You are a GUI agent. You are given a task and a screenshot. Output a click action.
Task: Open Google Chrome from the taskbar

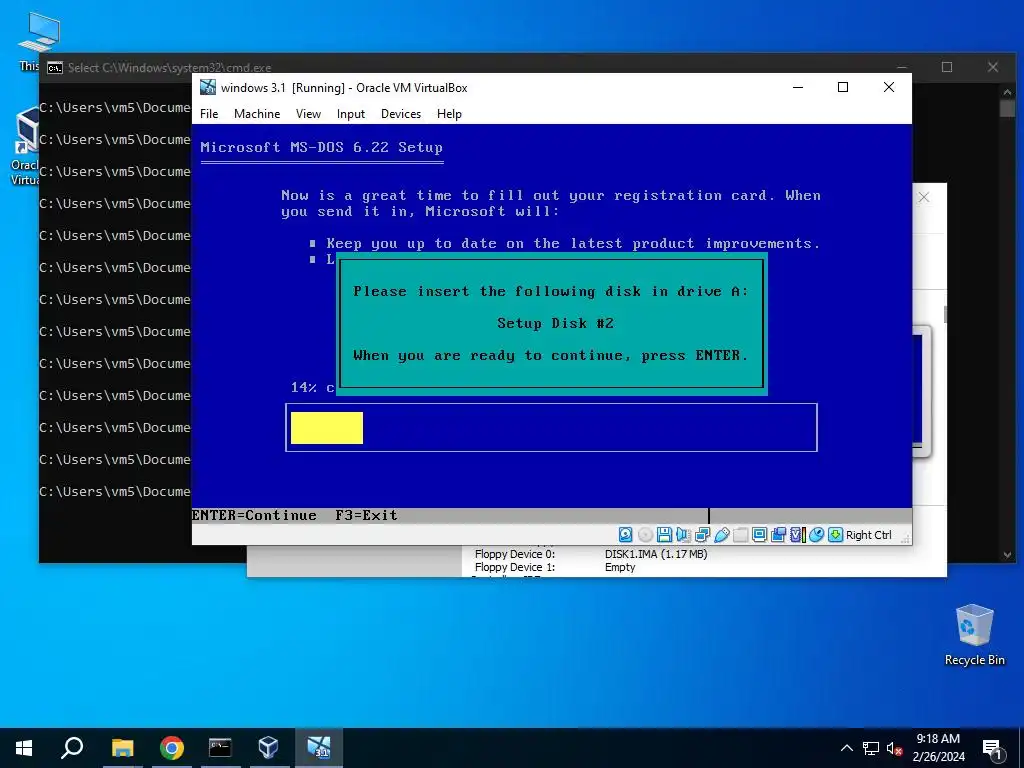coord(171,748)
